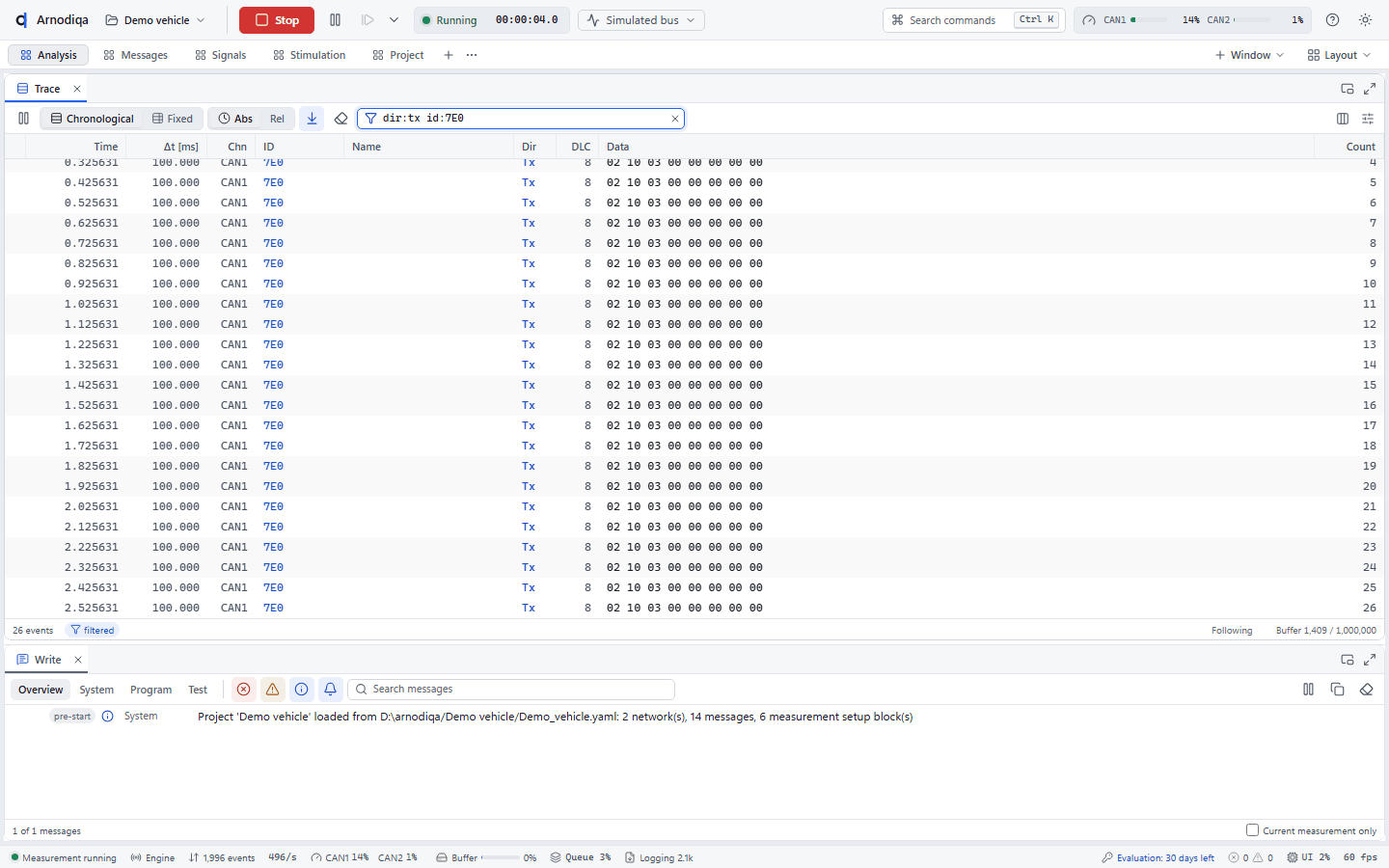Pause the running measurement
The height and width of the screenshot is (868, 1389).
click(335, 20)
